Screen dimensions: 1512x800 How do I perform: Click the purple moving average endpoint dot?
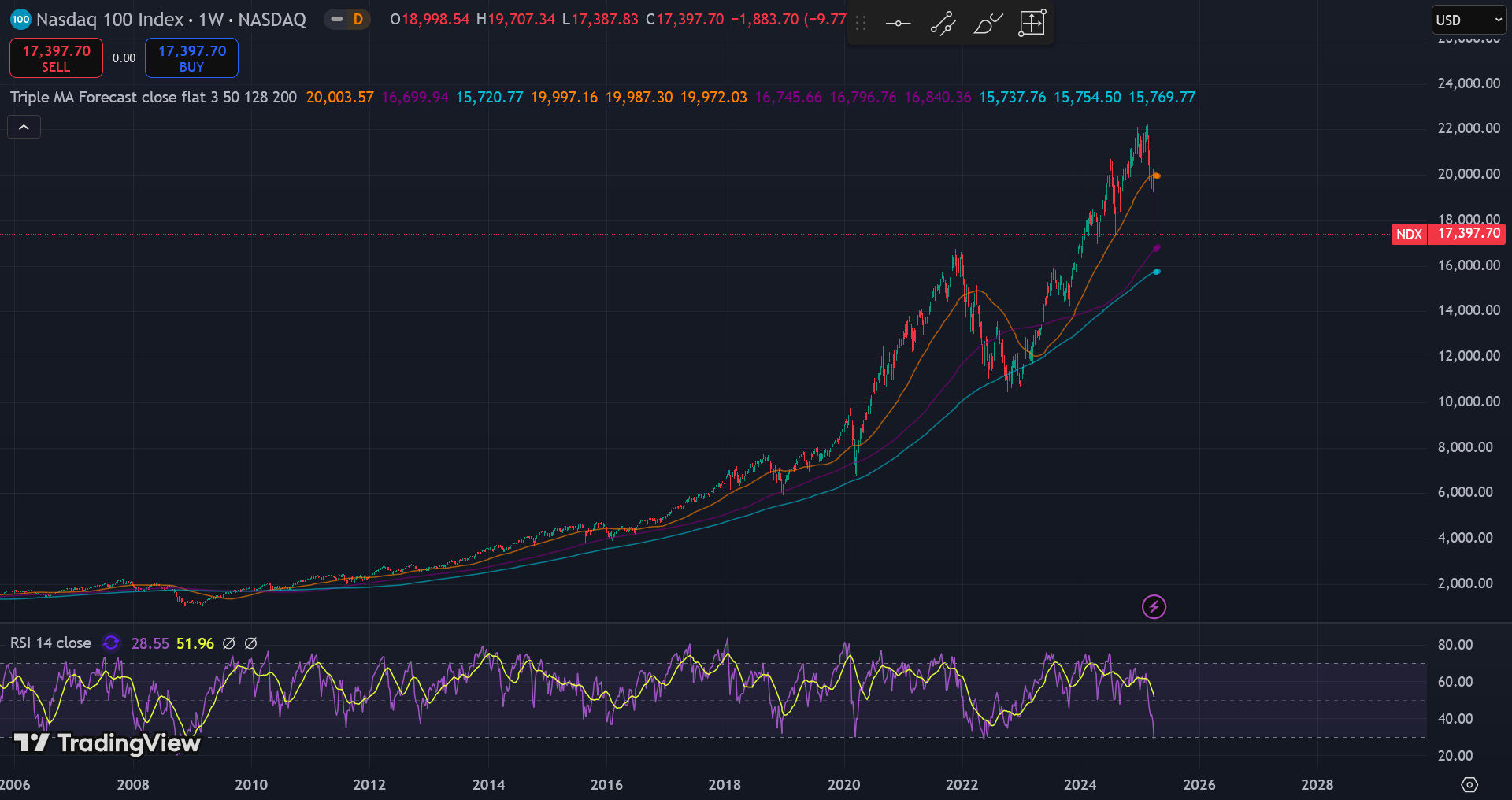click(1156, 248)
